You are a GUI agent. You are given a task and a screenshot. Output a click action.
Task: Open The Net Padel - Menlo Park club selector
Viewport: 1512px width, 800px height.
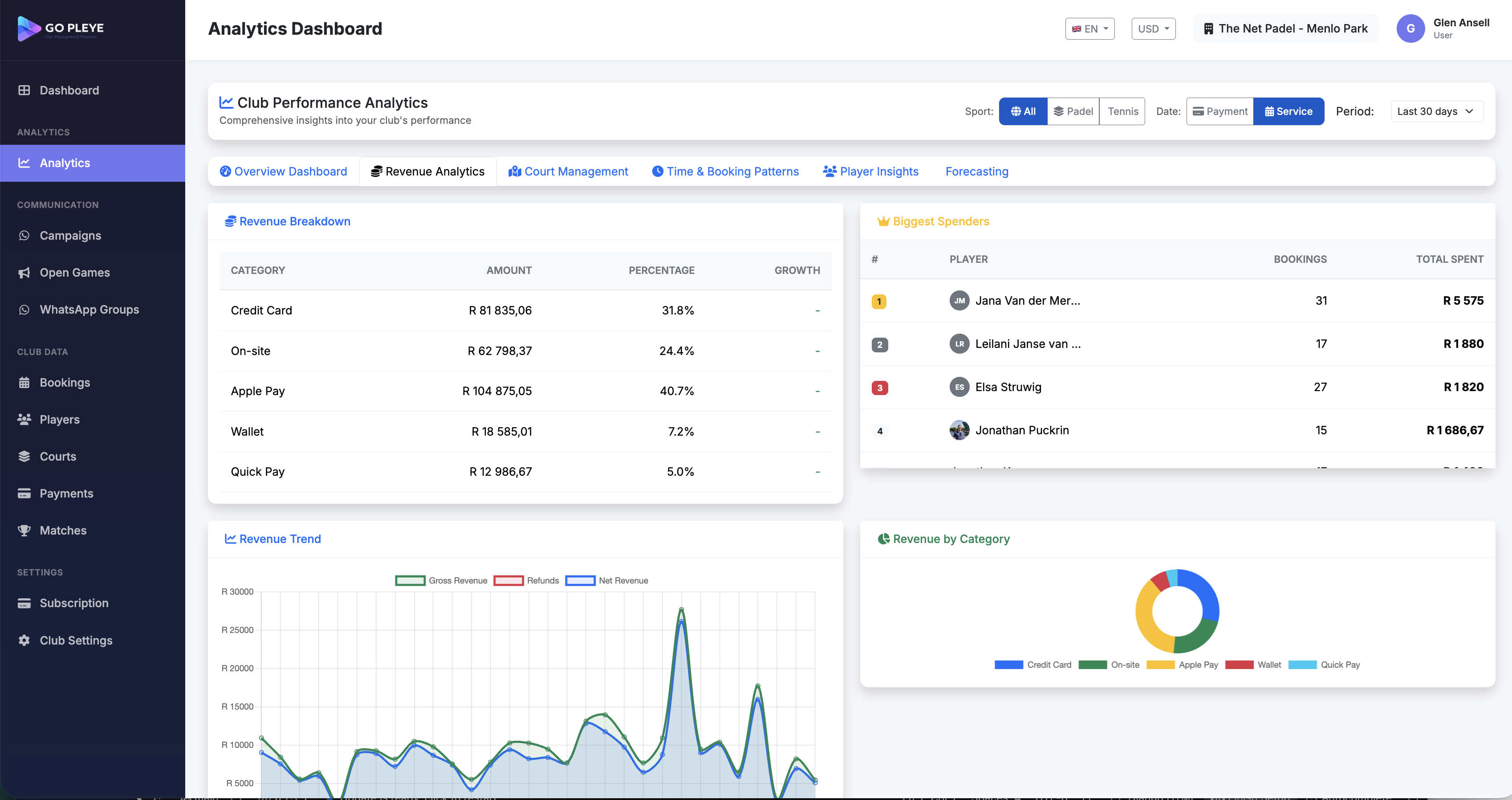pos(1285,28)
